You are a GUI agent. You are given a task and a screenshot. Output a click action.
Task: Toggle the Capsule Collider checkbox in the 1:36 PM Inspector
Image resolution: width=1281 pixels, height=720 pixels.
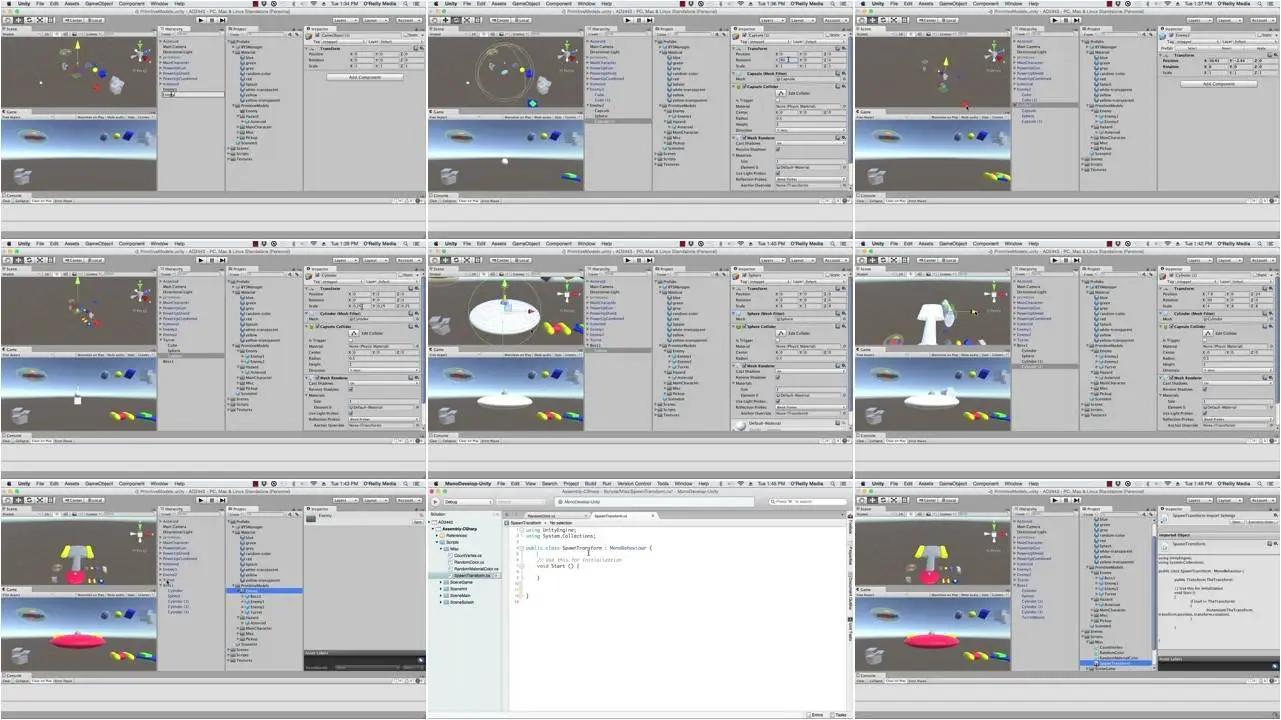744,86
